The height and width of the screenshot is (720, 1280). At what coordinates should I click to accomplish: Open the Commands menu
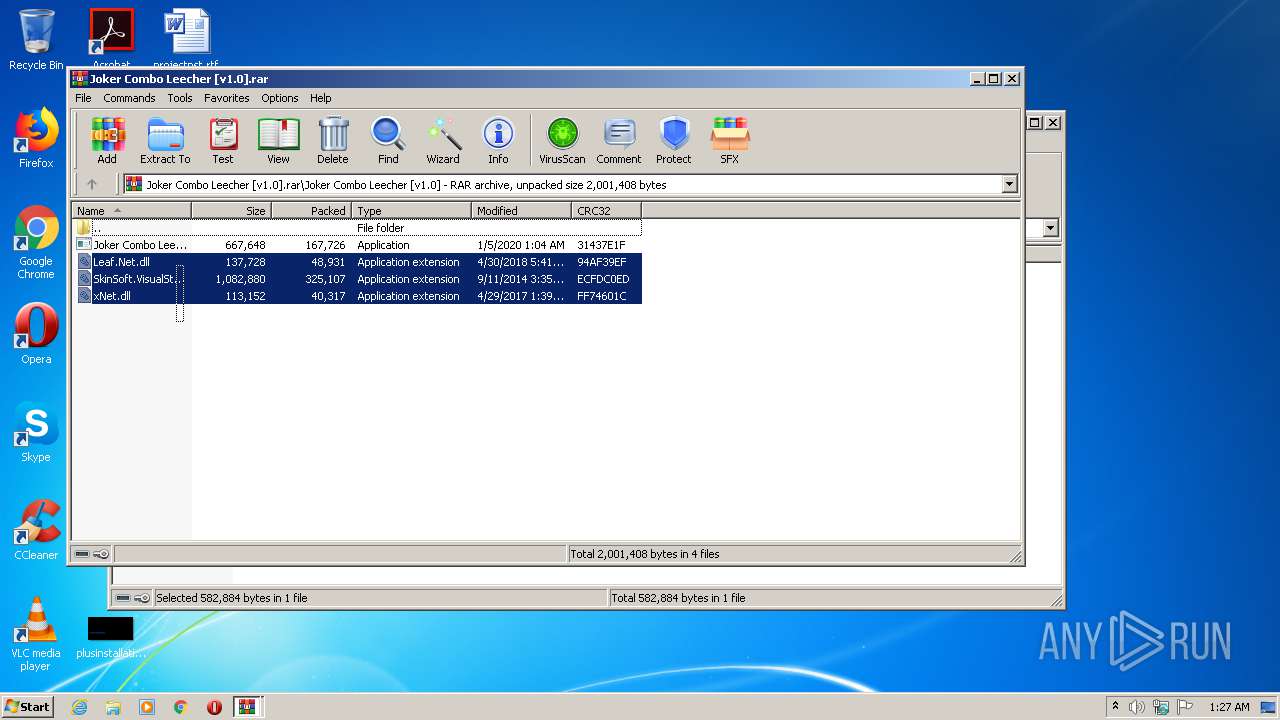click(129, 98)
